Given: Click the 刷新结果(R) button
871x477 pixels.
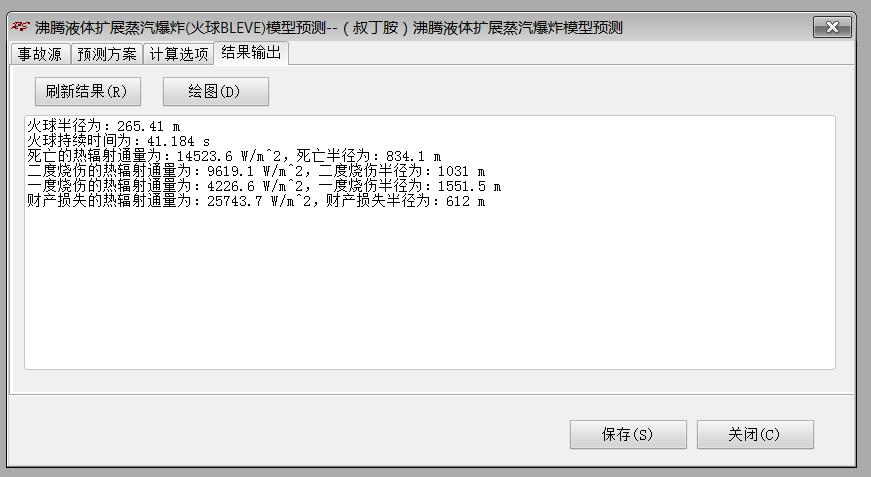Looking at the screenshot, I should tap(88, 92).
